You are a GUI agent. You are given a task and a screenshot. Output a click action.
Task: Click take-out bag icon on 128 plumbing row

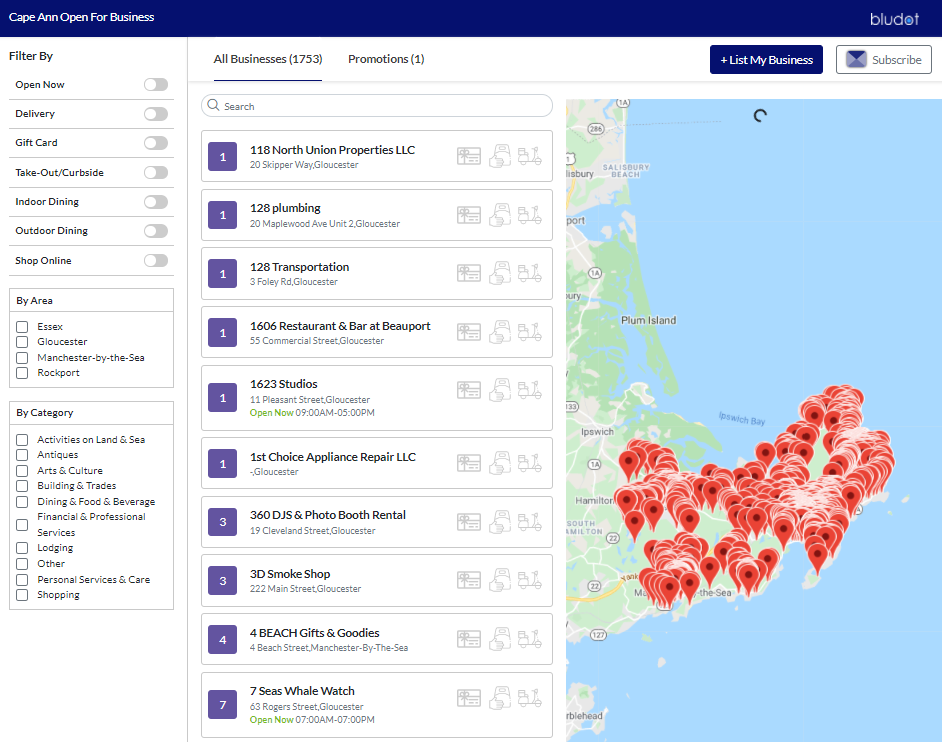500,215
